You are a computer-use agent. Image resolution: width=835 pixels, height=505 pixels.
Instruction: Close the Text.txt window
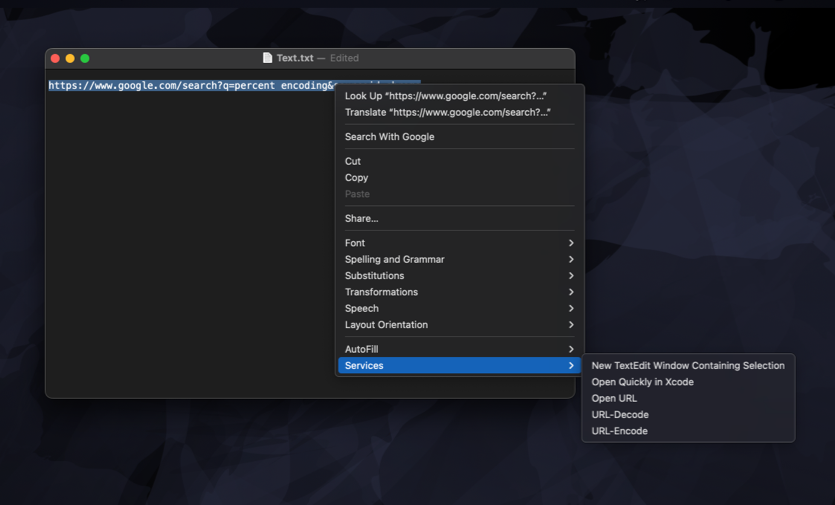pos(55,58)
